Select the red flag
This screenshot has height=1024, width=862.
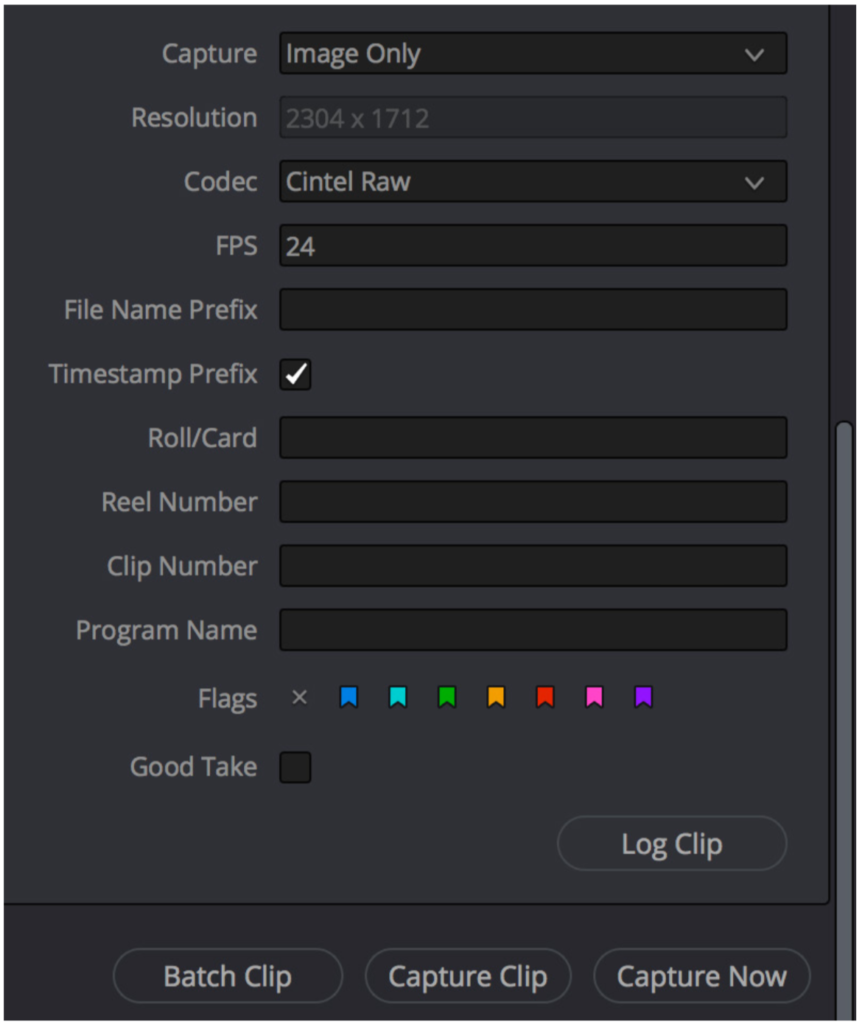pyautogui.click(x=545, y=697)
